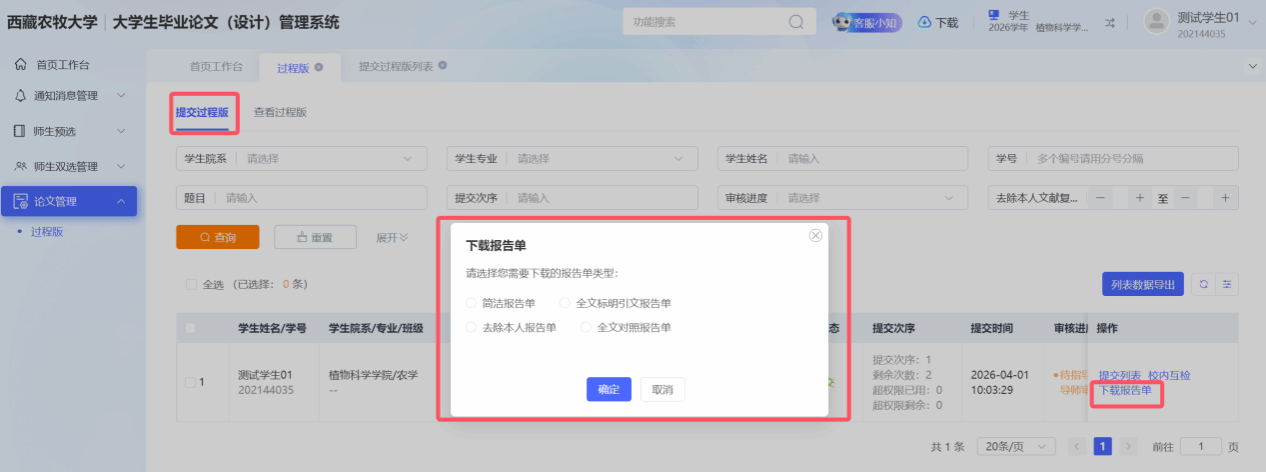
Task: Click the 学生姓名 input field
Action: pos(873,159)
